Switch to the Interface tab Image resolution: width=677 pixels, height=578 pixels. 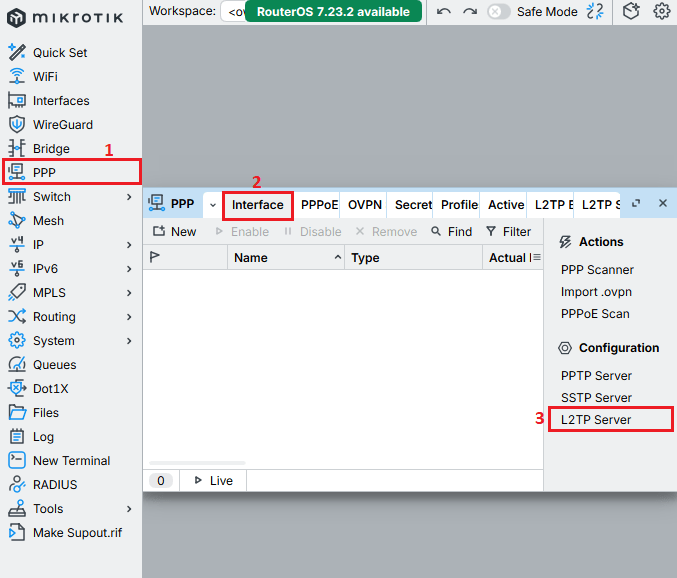(x=258, y=205)
